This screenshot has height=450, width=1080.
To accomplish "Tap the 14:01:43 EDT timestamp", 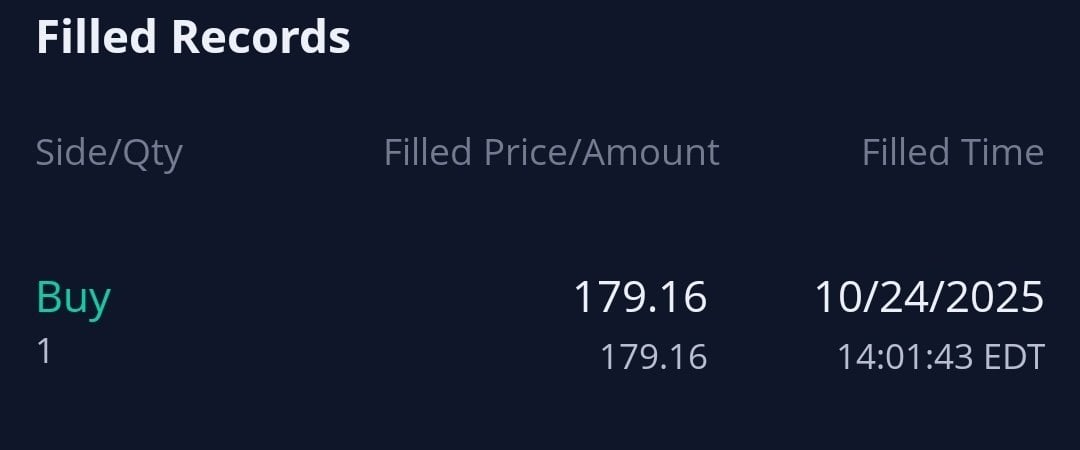I will coord(940,356).
